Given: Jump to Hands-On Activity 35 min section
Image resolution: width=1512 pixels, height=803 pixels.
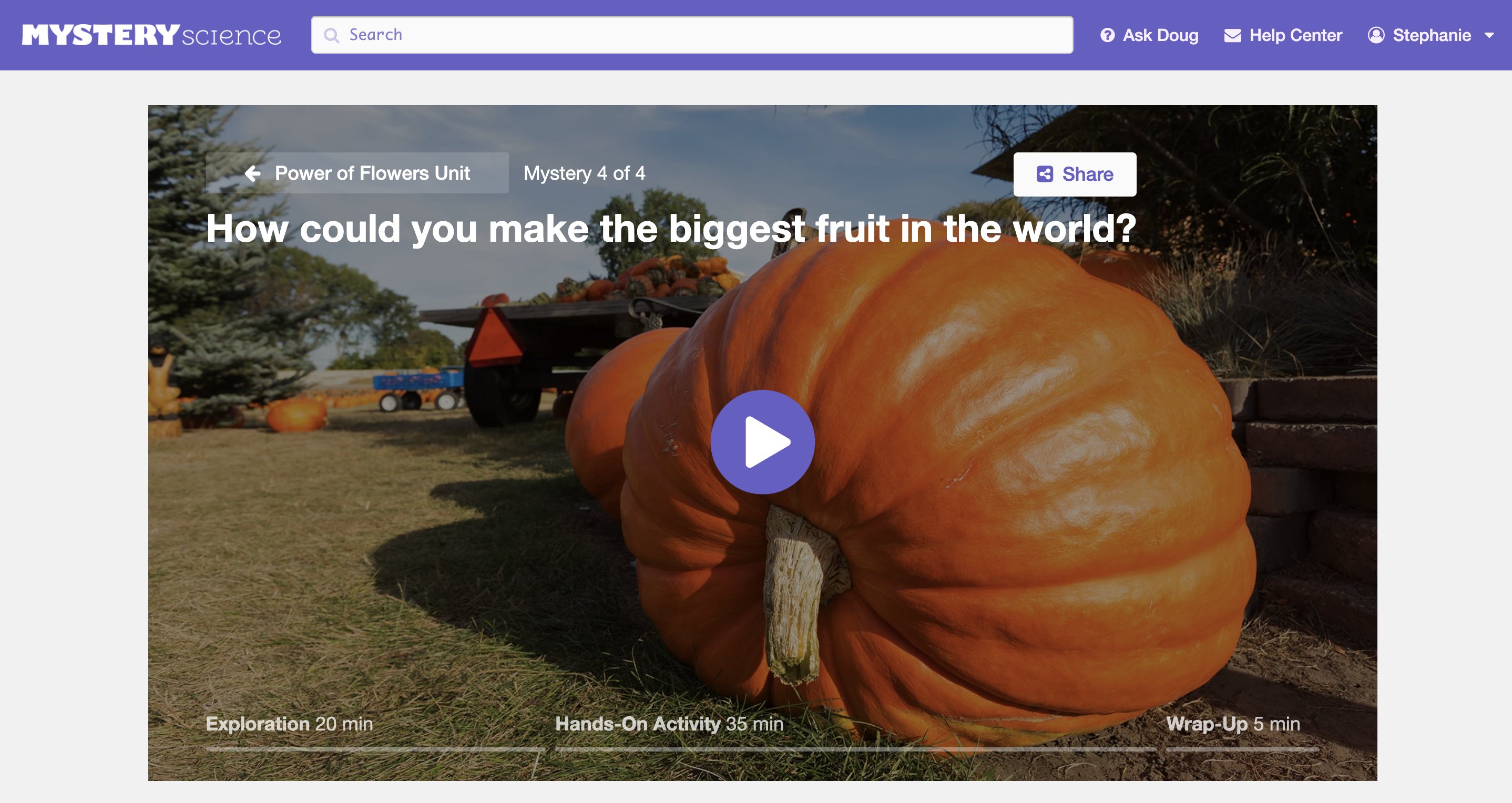Looking at the screenshot, I should [669, 723].
